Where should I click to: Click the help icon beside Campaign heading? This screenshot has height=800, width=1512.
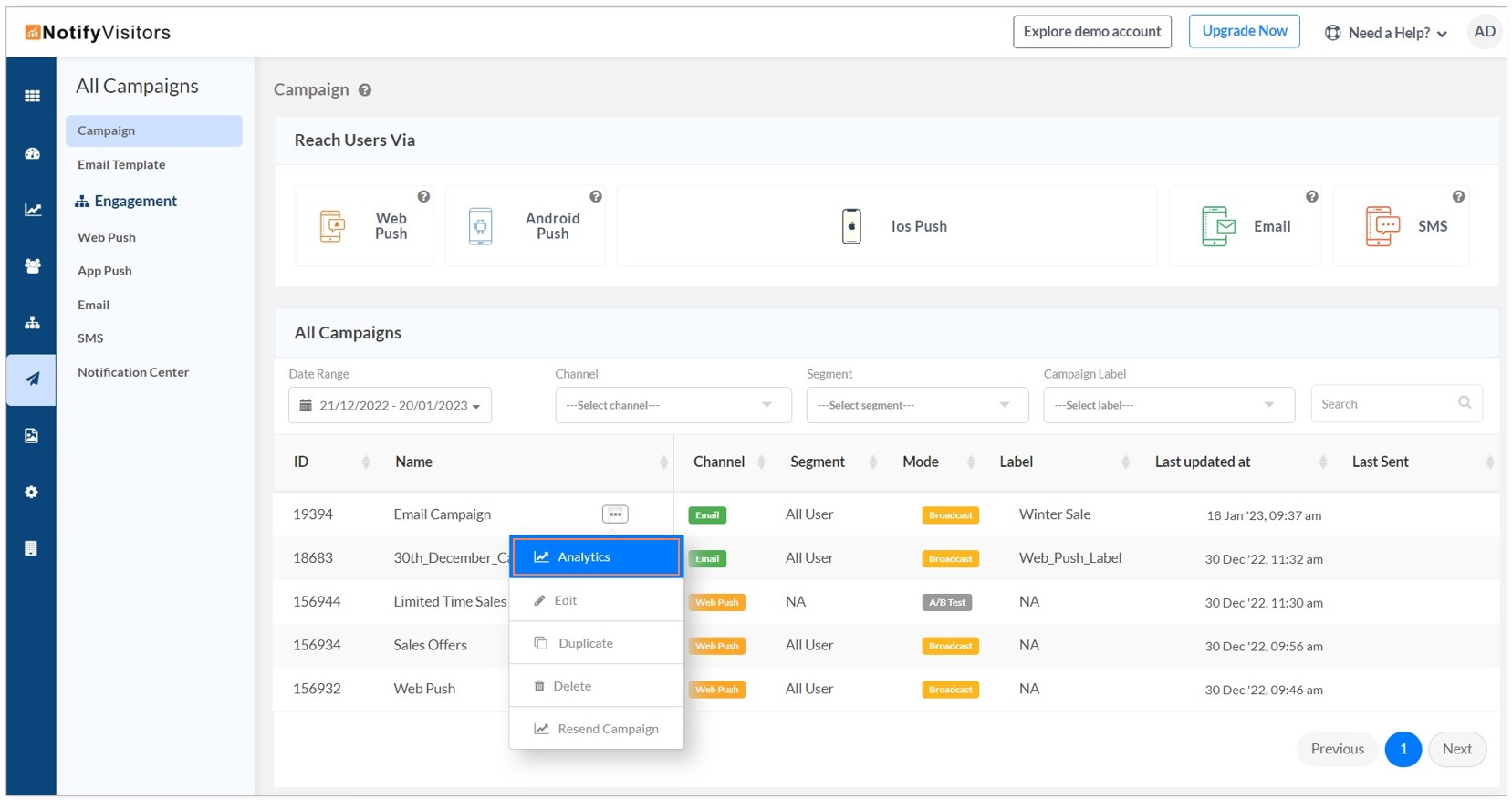click(365, 90)
